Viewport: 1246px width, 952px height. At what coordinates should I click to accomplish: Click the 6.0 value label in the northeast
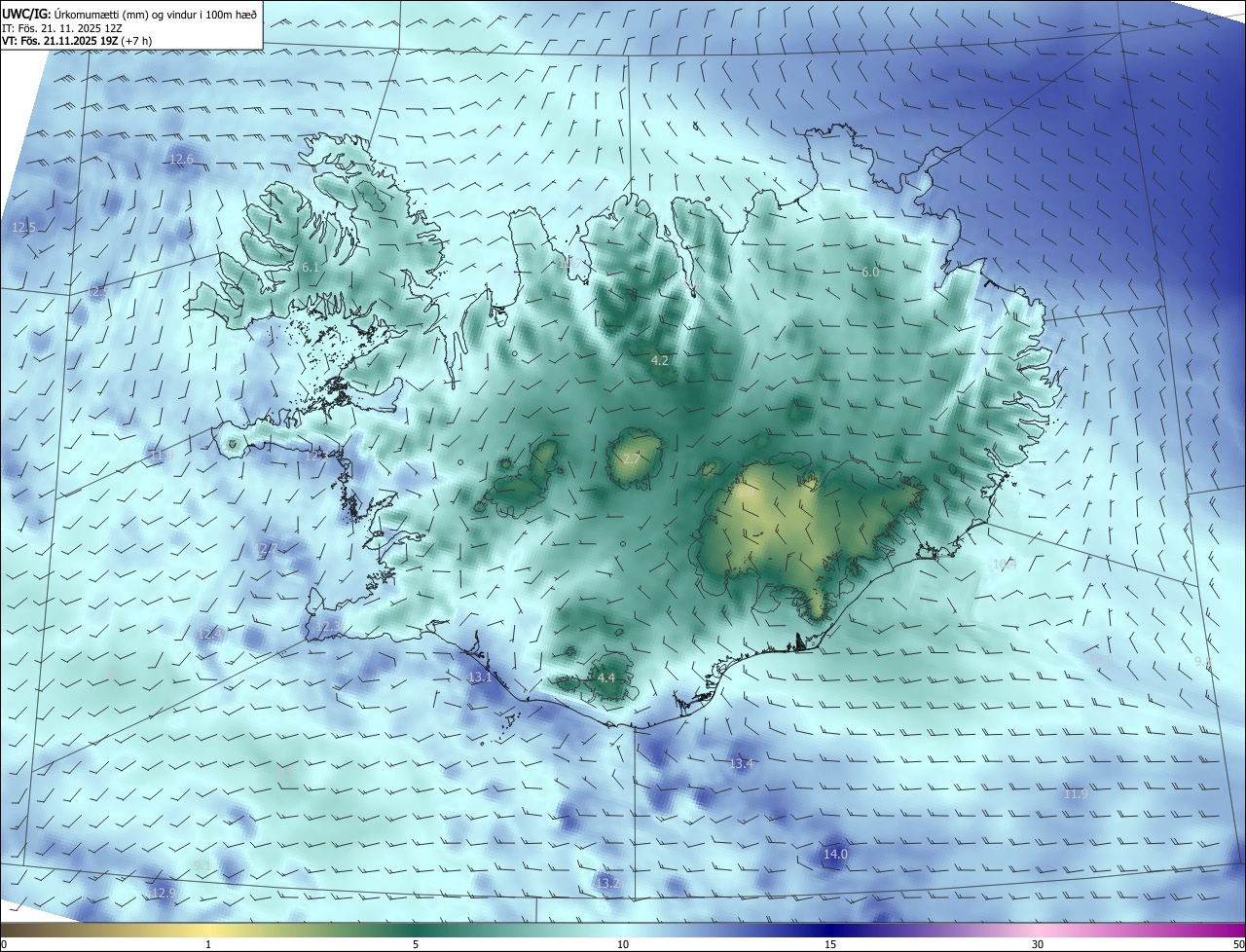coord(870,273)
